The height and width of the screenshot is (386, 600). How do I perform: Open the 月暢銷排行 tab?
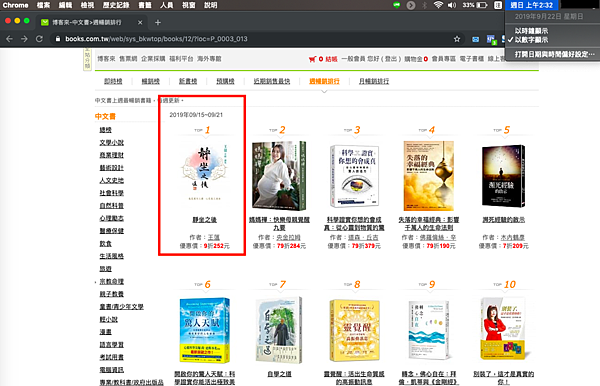(x=374, y=81)
